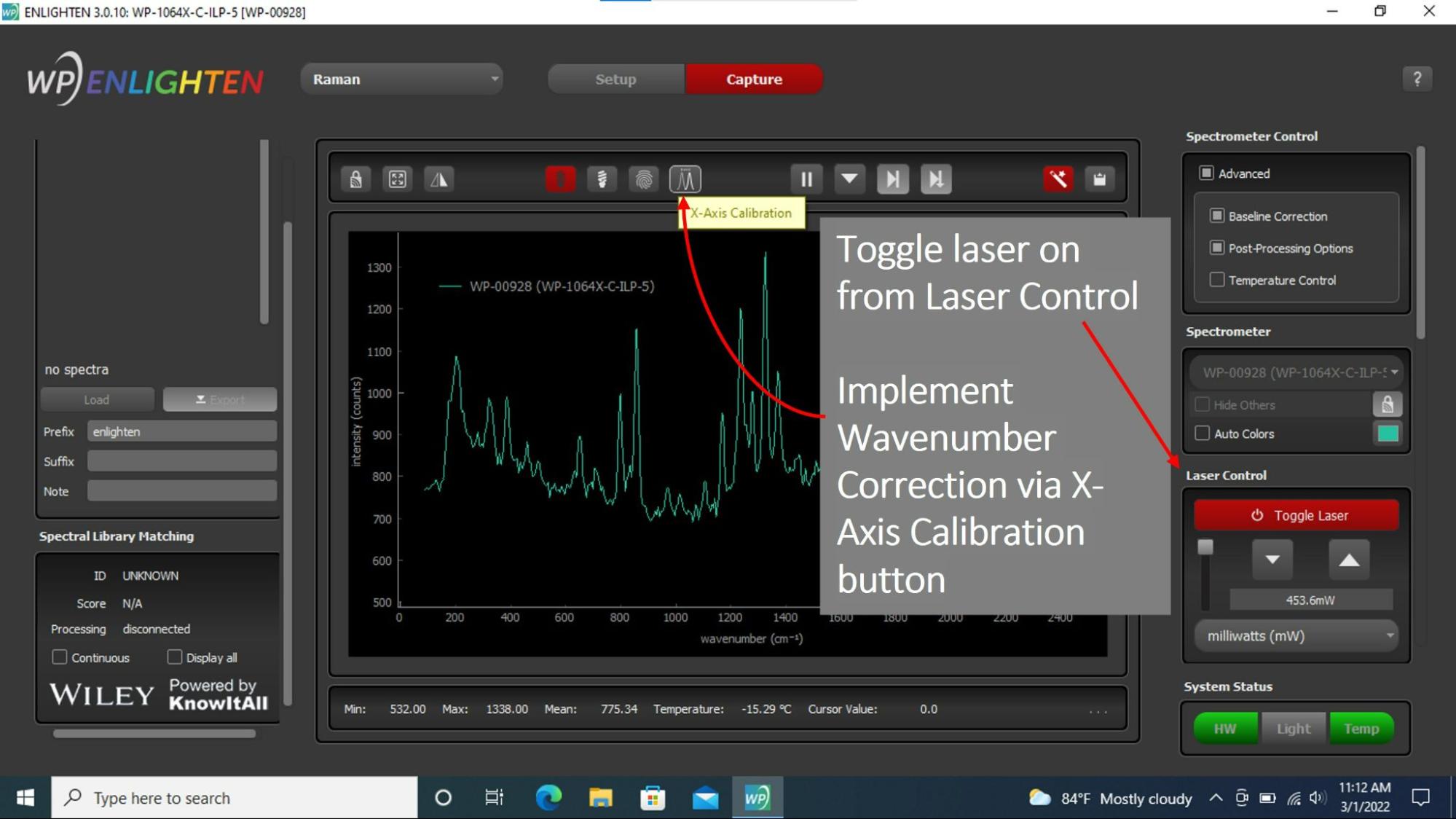1456x819 pixels.
Task: Click the expand-to-fit zoom icon
Action: click(x=398, y=179)
